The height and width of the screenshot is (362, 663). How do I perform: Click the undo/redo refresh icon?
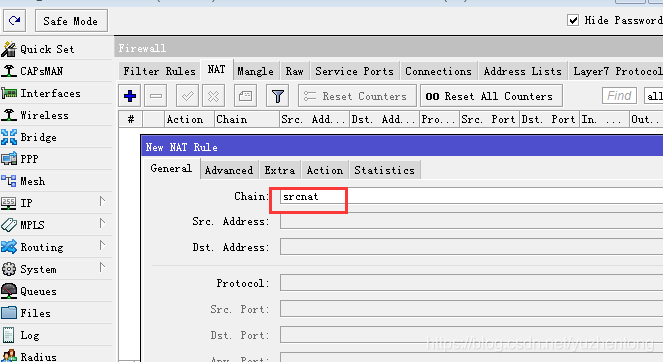[14, 21]
